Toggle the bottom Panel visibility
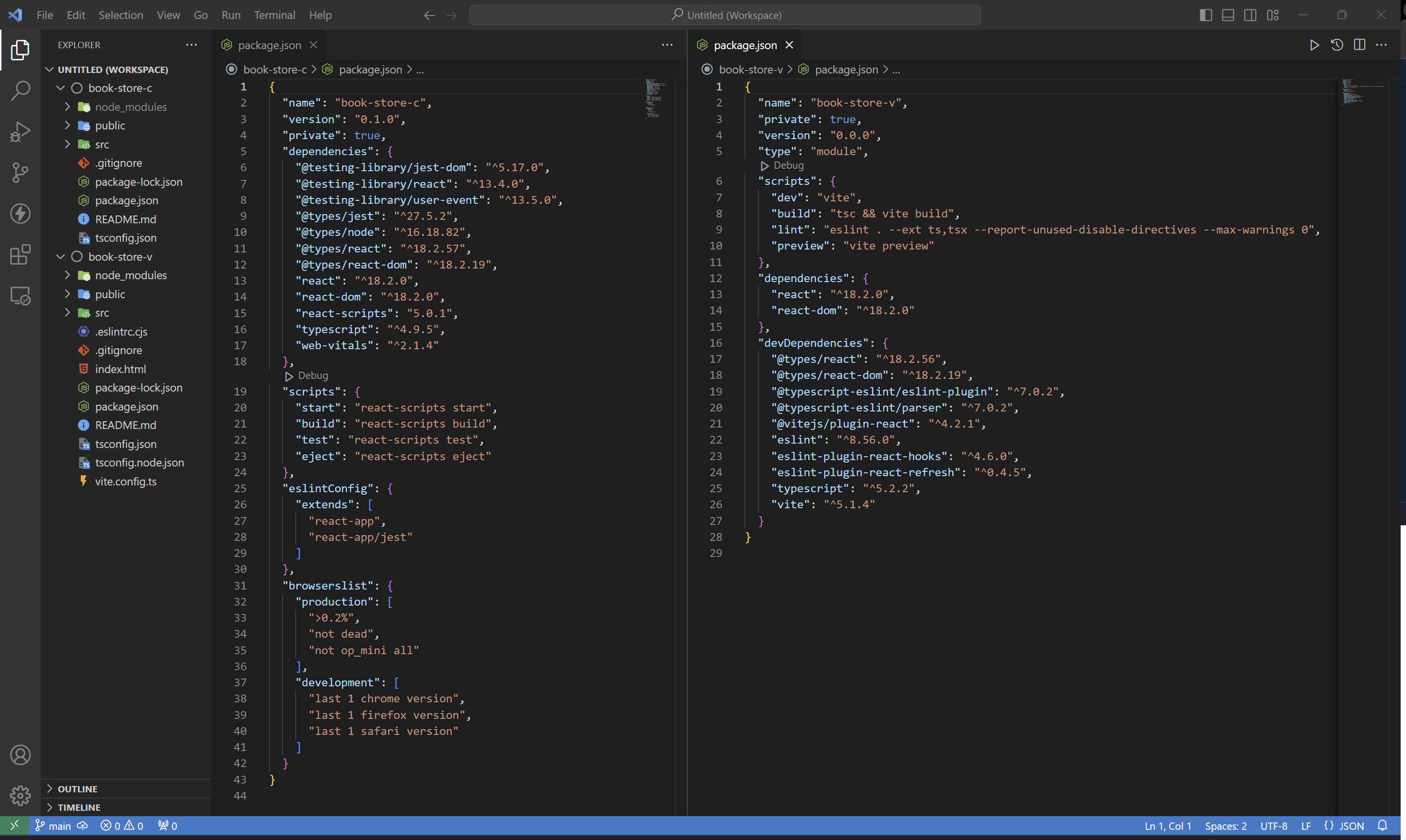The height and width of the screenshot is (840, 1406). point(1228,15)
